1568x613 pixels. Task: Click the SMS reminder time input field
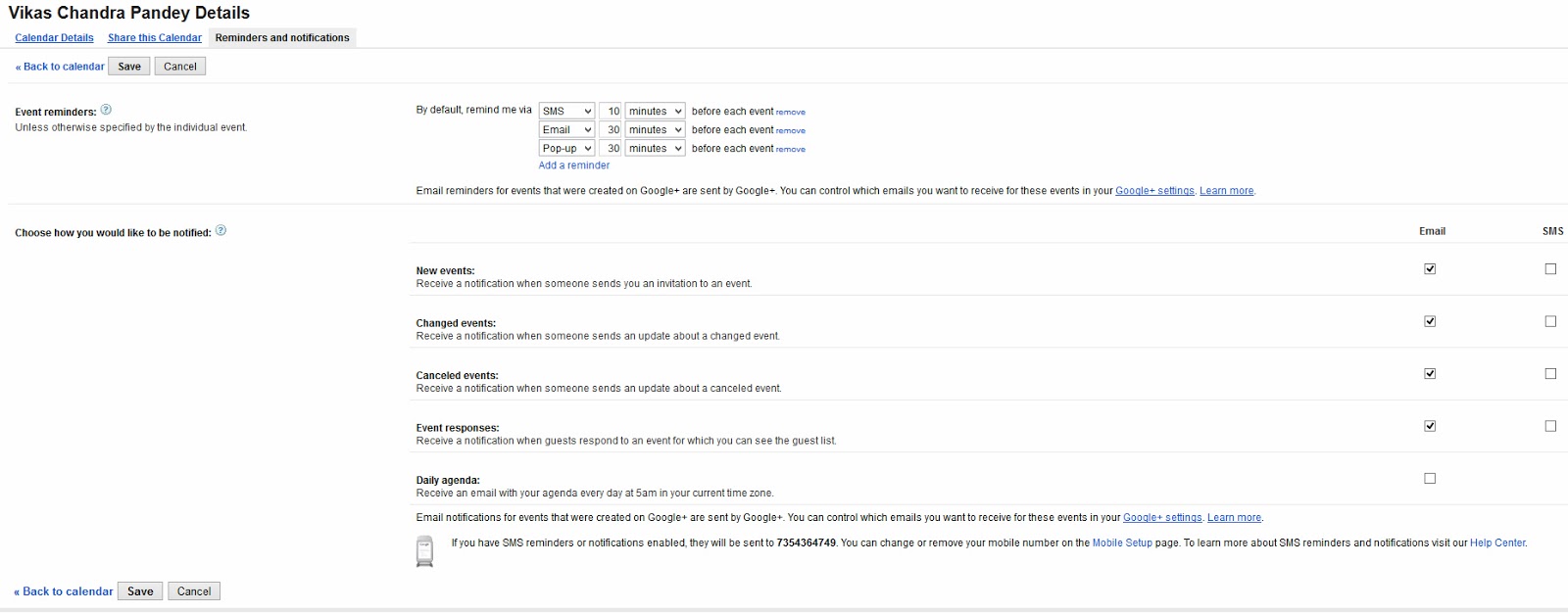click(x=611, y=112)
